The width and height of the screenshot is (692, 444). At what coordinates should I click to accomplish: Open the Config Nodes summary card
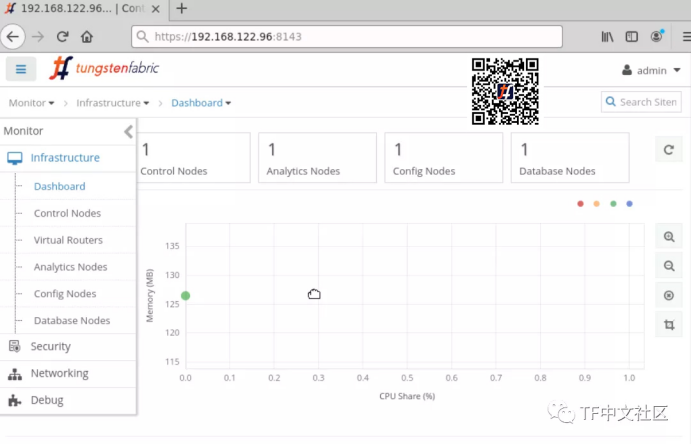tap(444, 158)
